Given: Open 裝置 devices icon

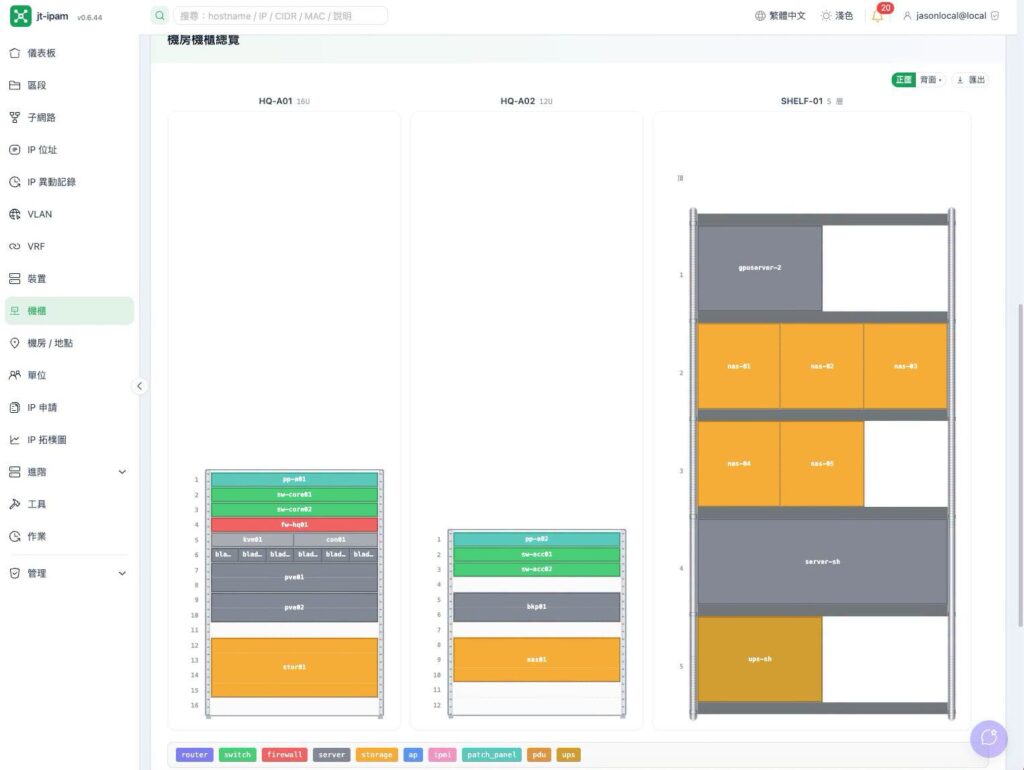Looking at the screenshot, I should point(15,279).
